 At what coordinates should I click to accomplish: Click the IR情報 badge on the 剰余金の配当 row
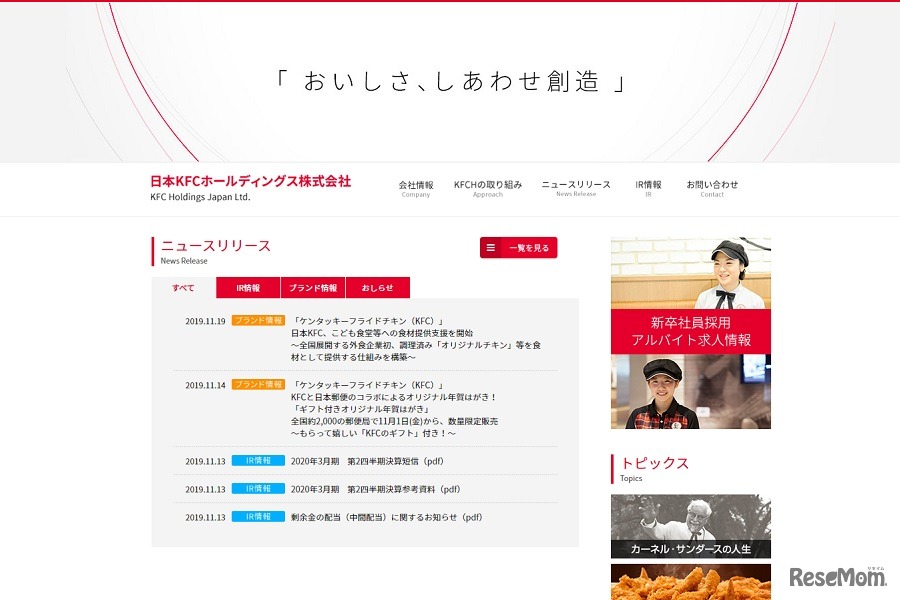coord(255,518)
